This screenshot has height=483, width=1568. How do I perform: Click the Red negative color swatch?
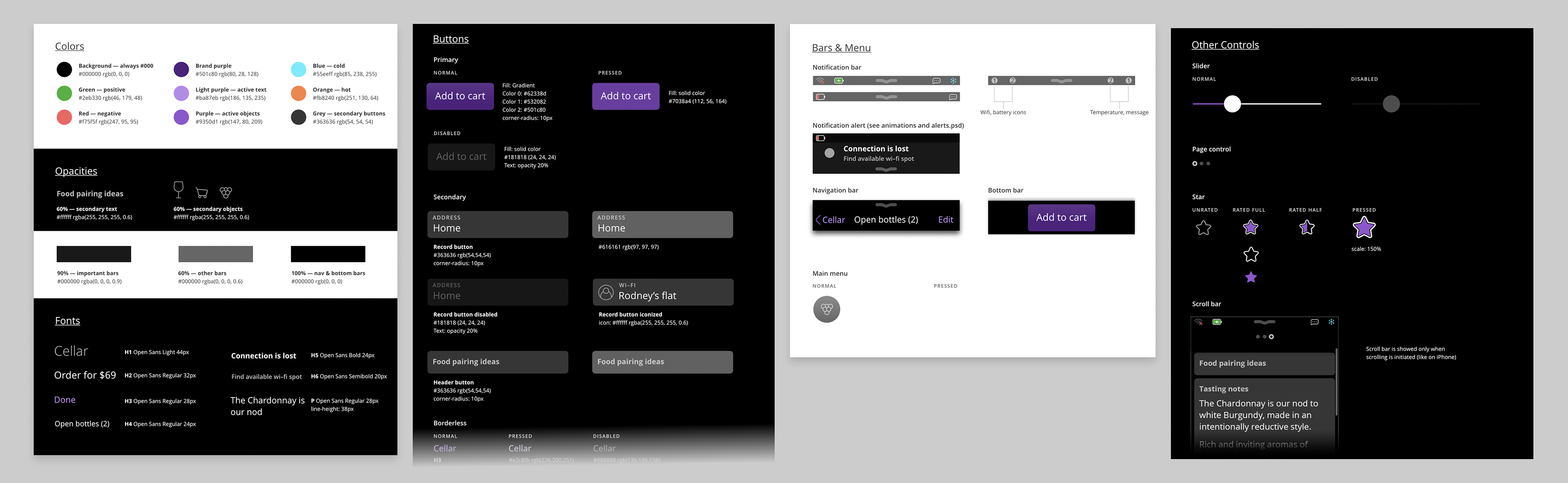coord(64,117)
